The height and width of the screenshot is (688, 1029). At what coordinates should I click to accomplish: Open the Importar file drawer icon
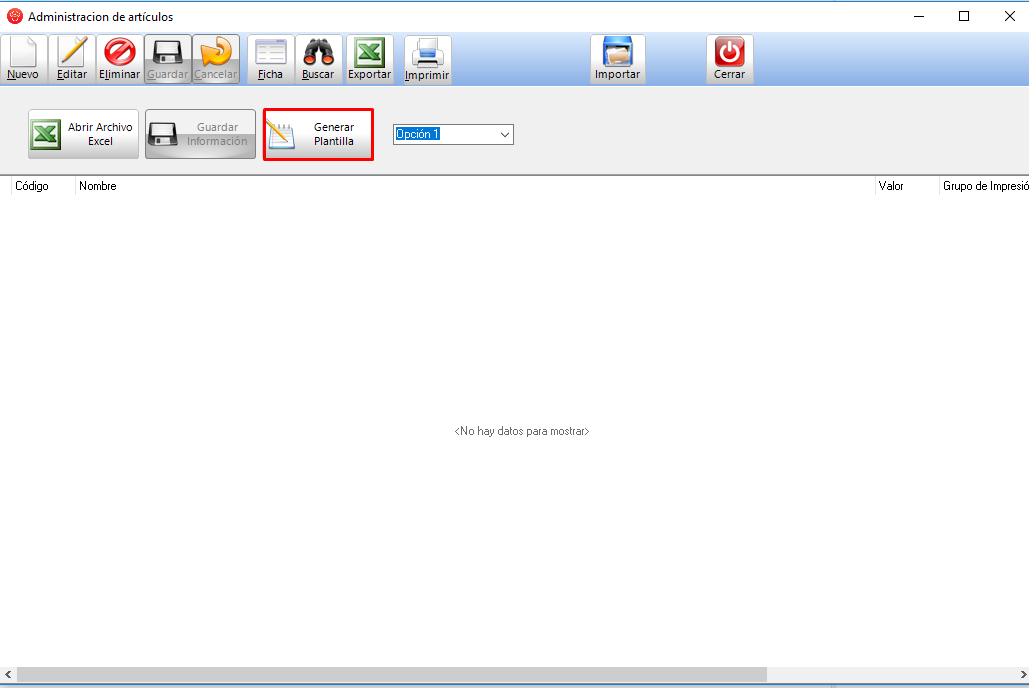[617, 52]
